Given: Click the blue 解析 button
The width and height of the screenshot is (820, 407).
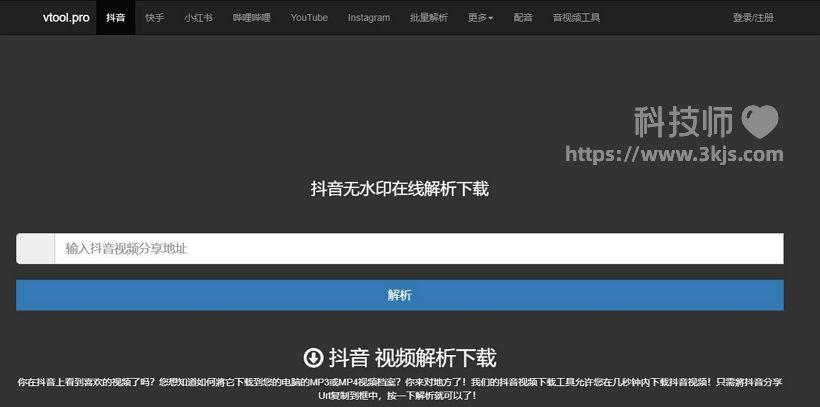Looking at the screenshot, I should (400, 295).
